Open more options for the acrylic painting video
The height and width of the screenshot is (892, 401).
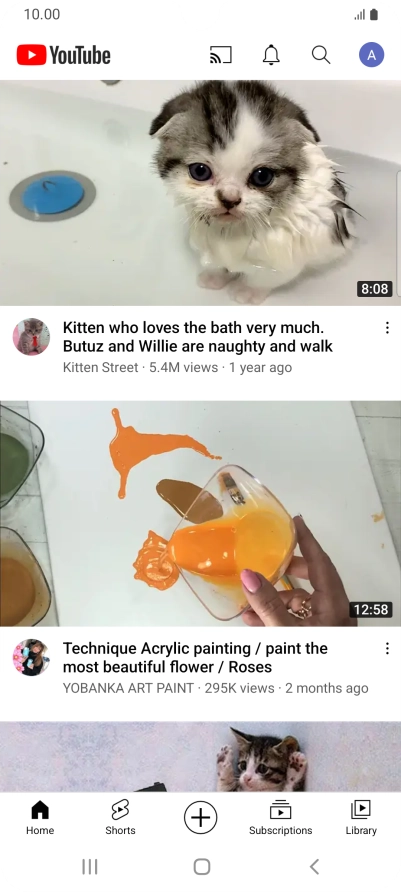(x=387, y=649)
